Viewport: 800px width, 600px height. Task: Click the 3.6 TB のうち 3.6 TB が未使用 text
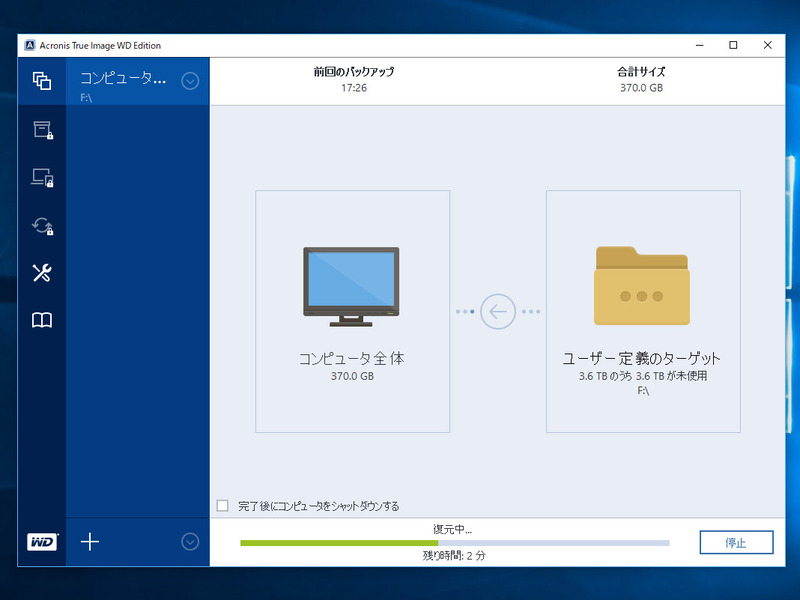(643, 376)
